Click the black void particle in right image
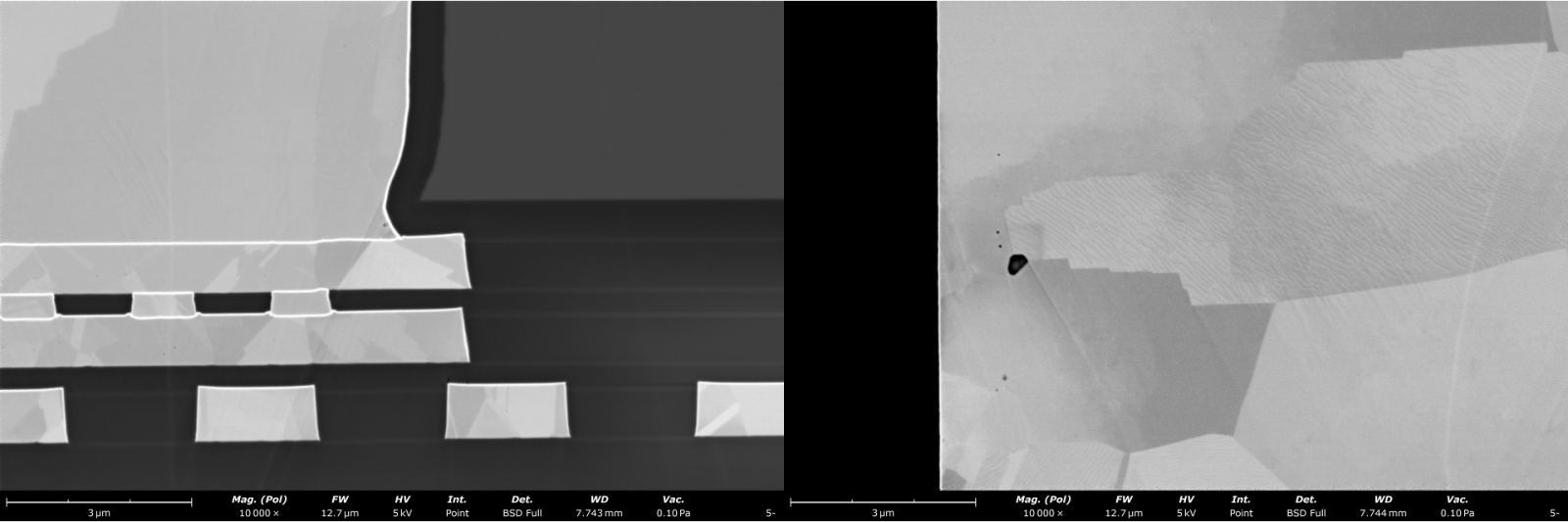Screen dimensions: 1568x522 [x=1017, y=263]
